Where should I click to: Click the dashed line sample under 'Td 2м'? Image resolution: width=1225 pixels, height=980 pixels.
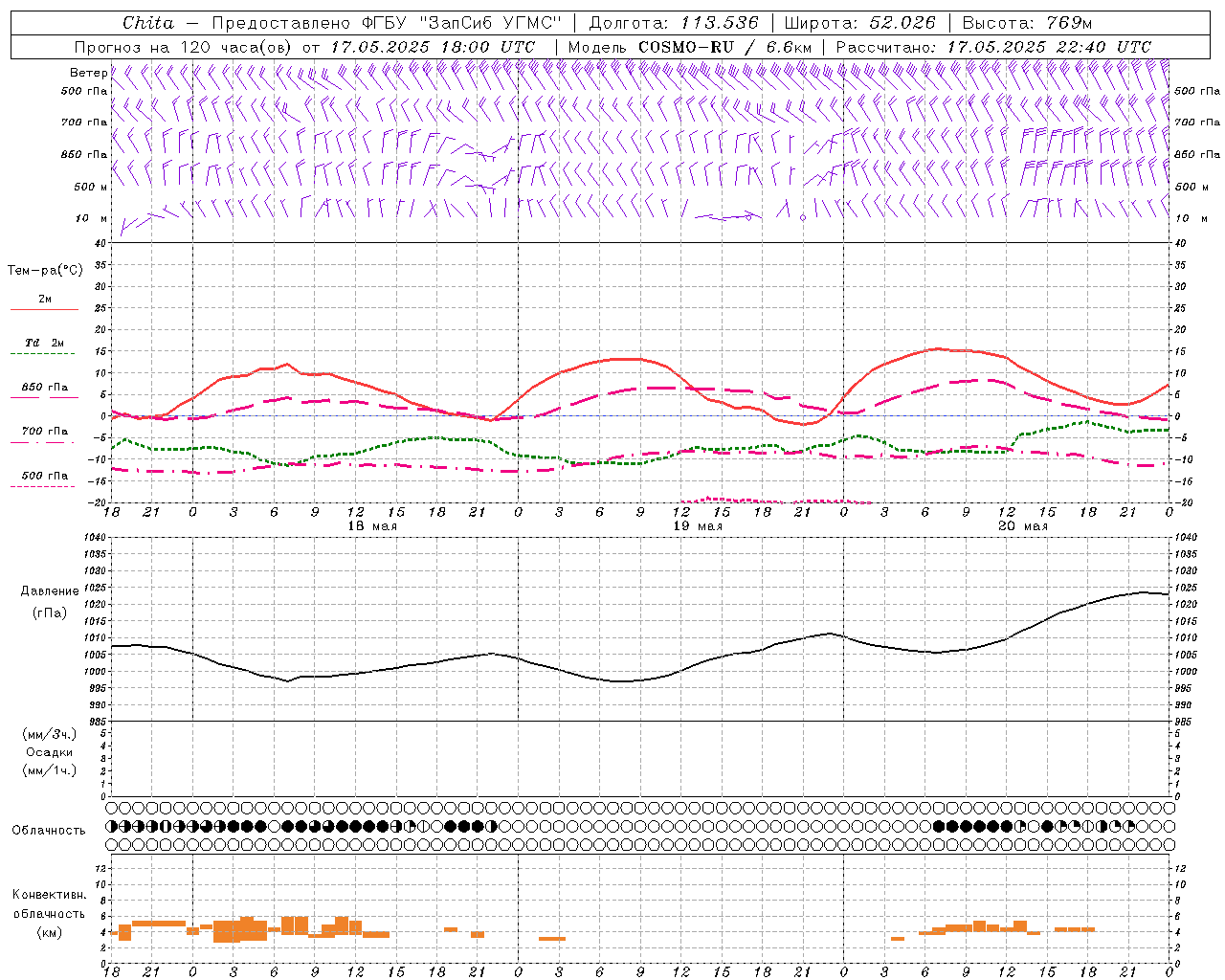pos(44,354)
